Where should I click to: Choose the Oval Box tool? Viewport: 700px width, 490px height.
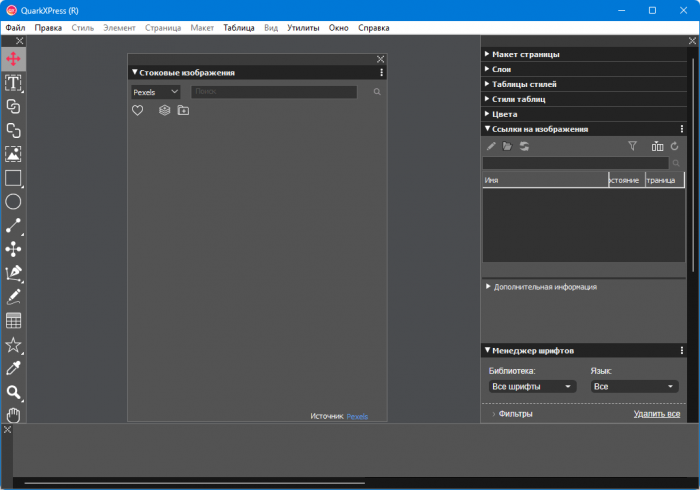coord(14,202)
